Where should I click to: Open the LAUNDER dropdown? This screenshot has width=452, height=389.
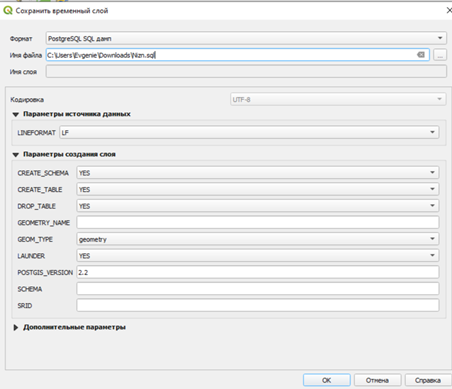click(x=258, y=256)
